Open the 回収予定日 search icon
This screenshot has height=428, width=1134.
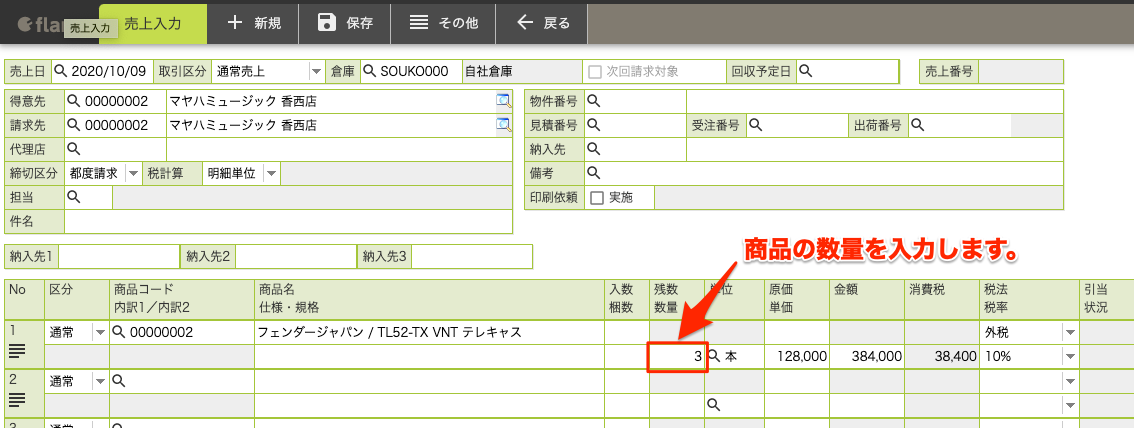click(806, 71)
